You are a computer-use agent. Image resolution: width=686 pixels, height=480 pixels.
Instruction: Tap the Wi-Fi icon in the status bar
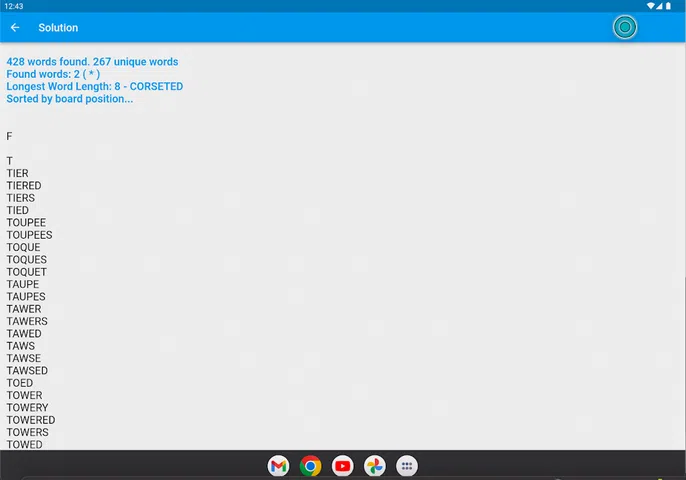coord(651,6)
